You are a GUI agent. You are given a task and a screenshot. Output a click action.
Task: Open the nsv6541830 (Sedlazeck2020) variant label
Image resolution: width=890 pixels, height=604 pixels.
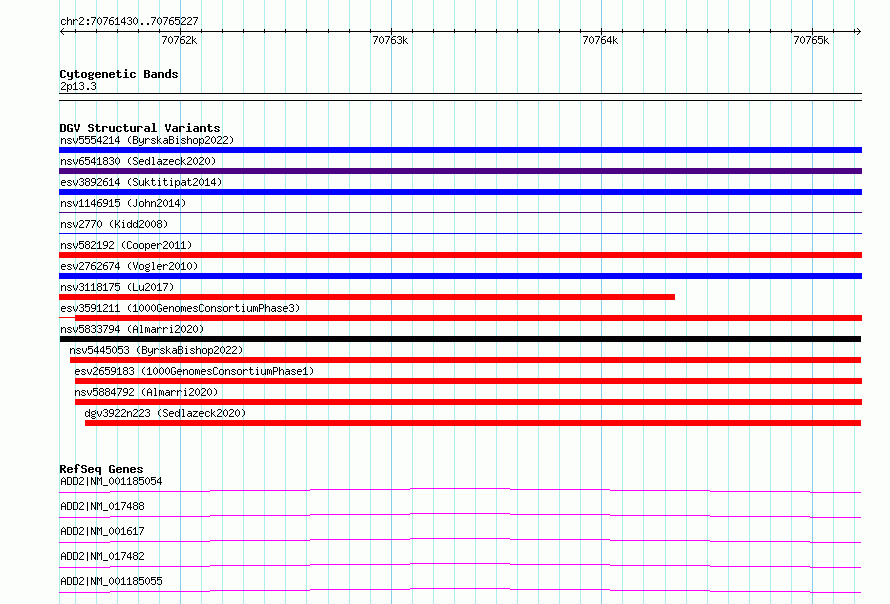coord(138,161)
